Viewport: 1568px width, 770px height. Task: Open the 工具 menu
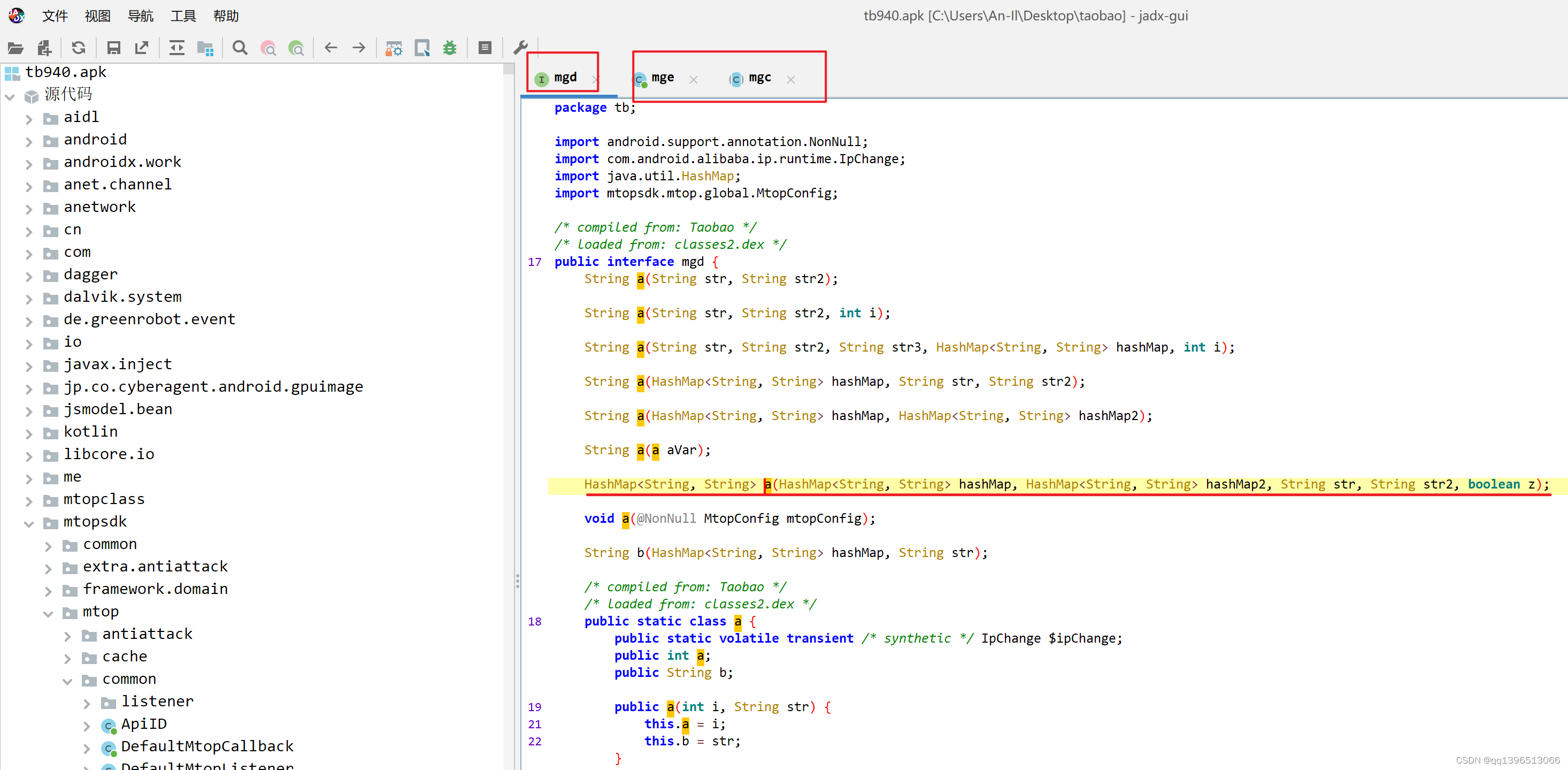tap(182, 16)
